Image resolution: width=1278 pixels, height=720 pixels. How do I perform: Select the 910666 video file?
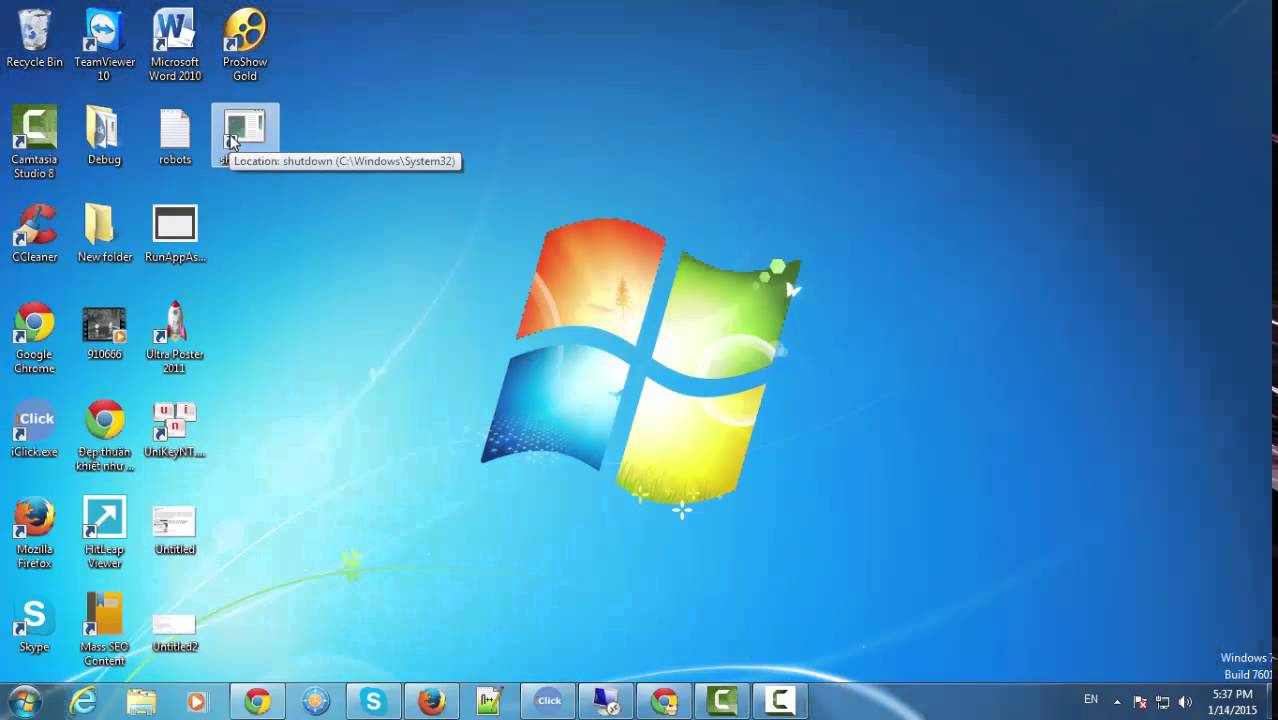pyautogui.click(x=104, y=331)
